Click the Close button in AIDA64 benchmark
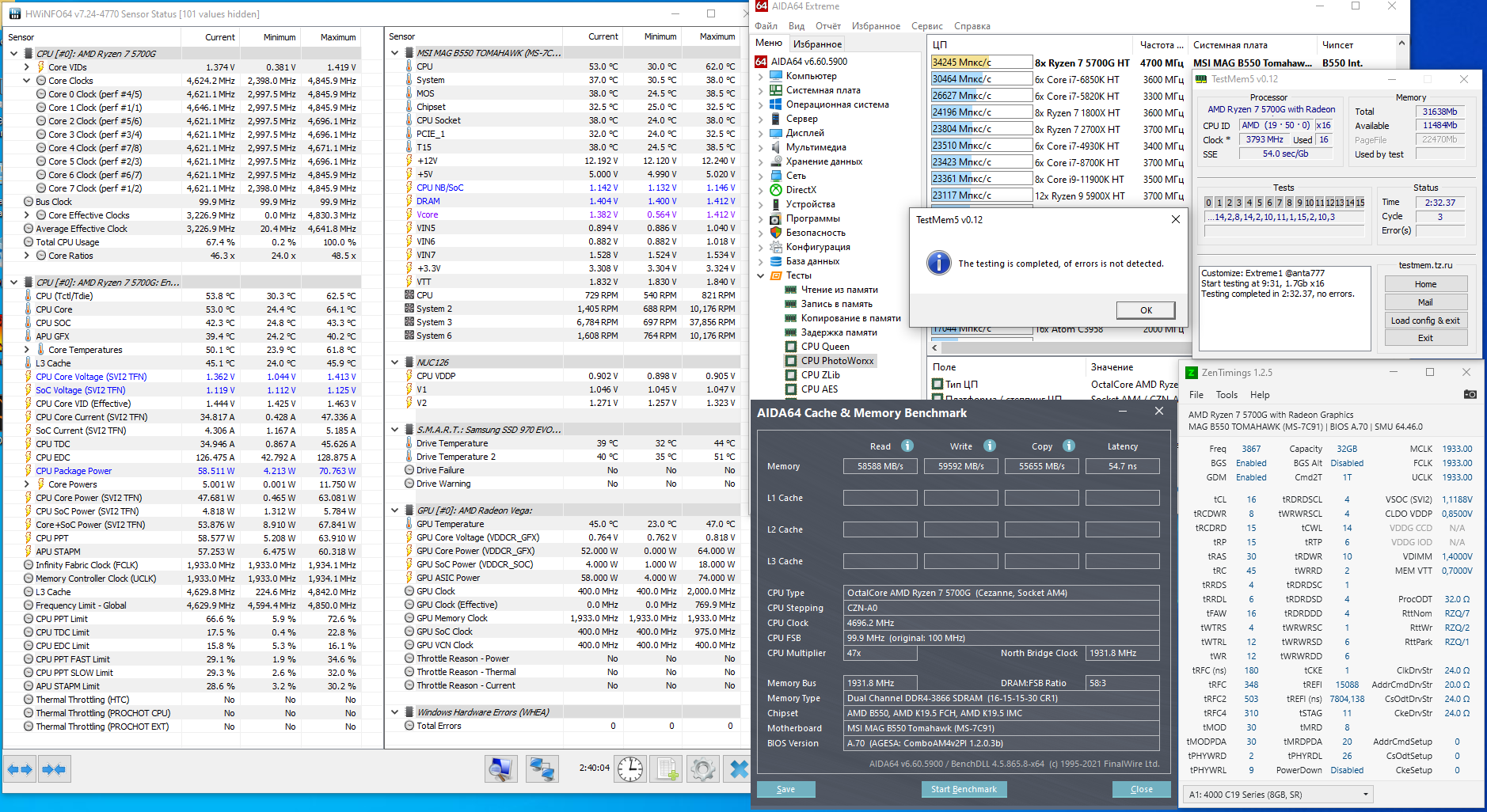This screenshot has width=1487, height=812. tap(1141, 789)
